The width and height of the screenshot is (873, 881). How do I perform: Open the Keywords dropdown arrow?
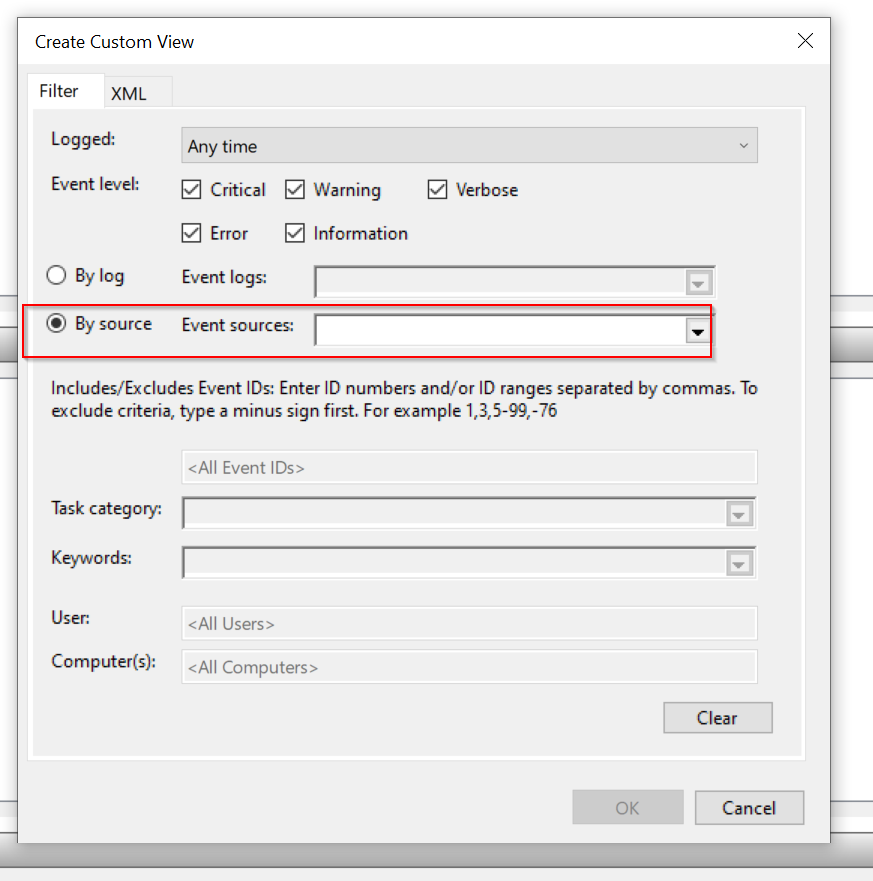coord(739,564)
